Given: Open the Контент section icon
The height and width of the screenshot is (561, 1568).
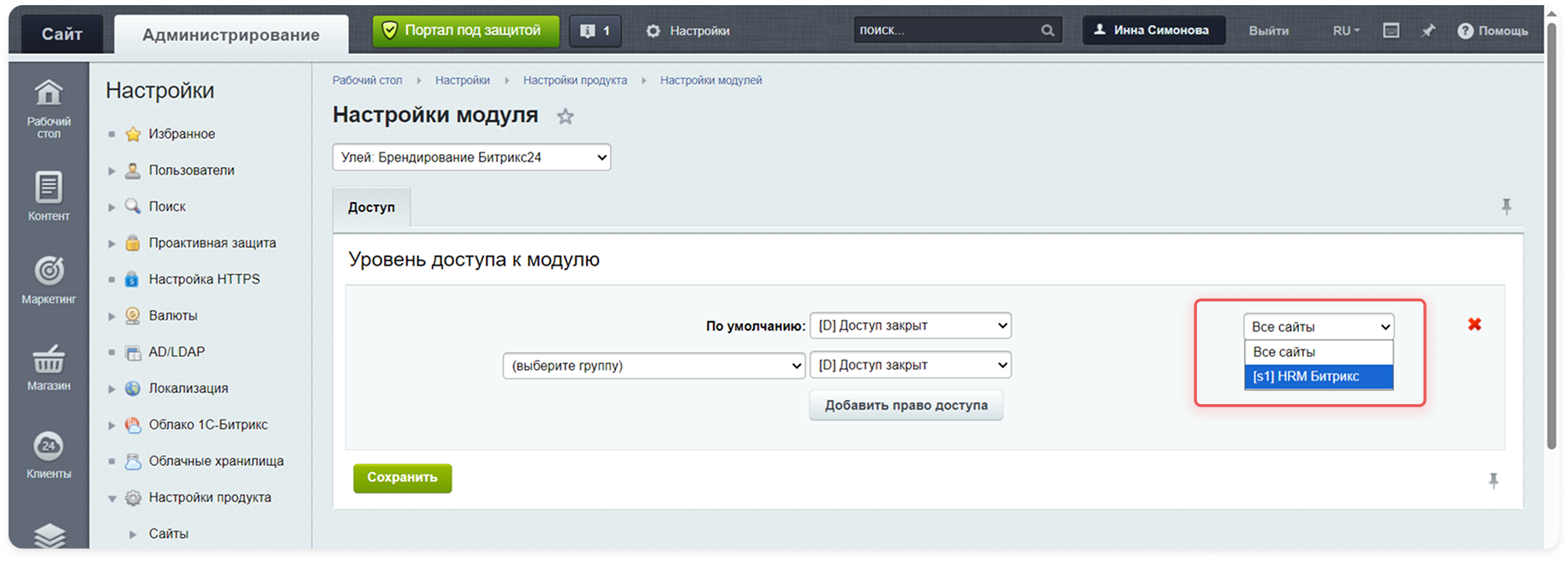Looking at the screenshot, I should point(49,188).
